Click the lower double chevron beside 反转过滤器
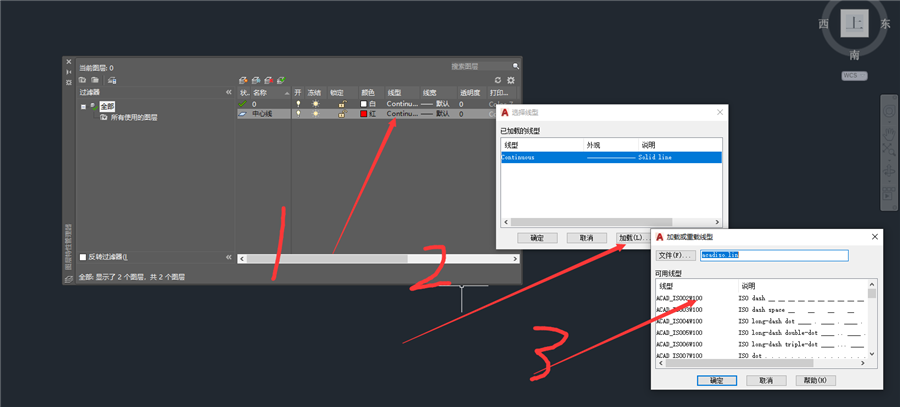 (228, 257)
